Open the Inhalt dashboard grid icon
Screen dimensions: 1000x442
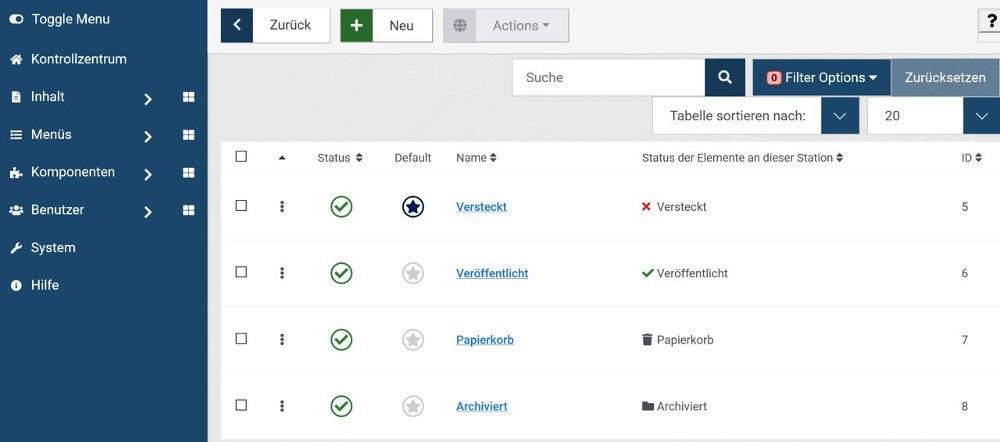188,97
